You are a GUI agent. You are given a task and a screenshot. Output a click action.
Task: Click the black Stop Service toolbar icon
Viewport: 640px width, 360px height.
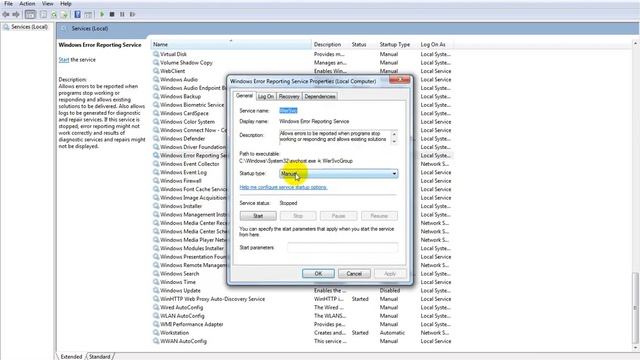112,14
